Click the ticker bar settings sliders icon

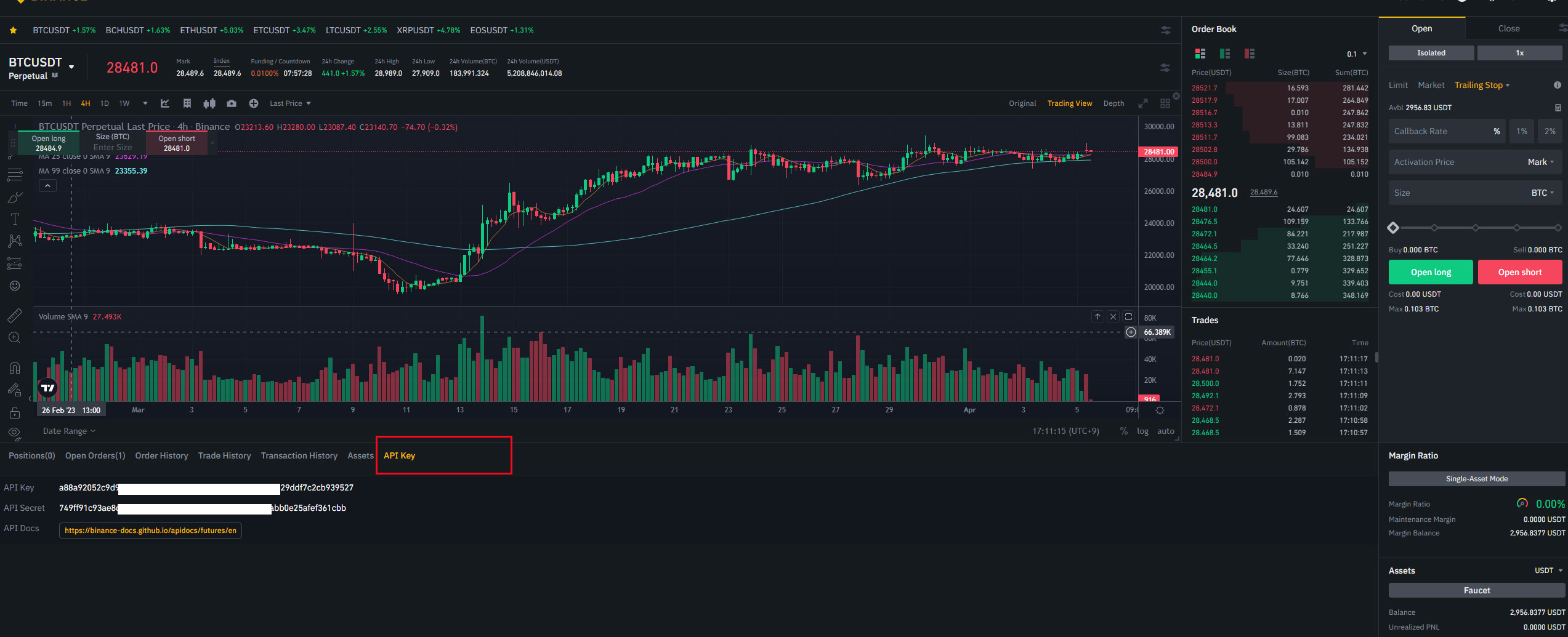coord(1165,30)
